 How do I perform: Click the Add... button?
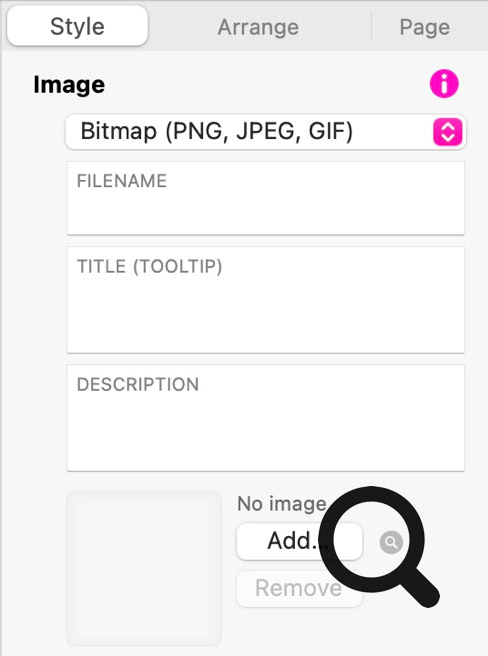coord(299,541)
